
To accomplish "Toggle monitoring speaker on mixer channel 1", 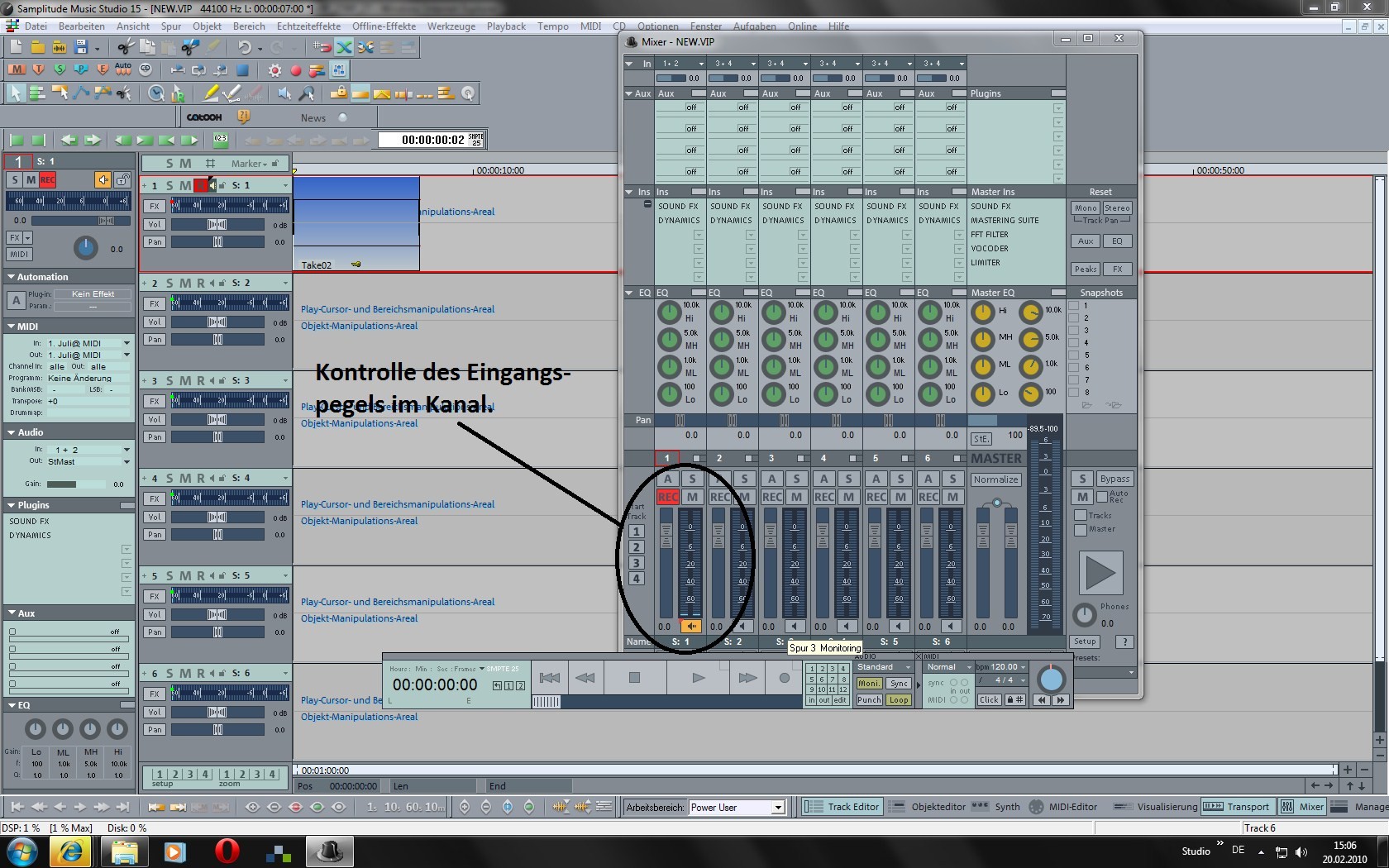I will pyautogui.click(x=691, y=627).
